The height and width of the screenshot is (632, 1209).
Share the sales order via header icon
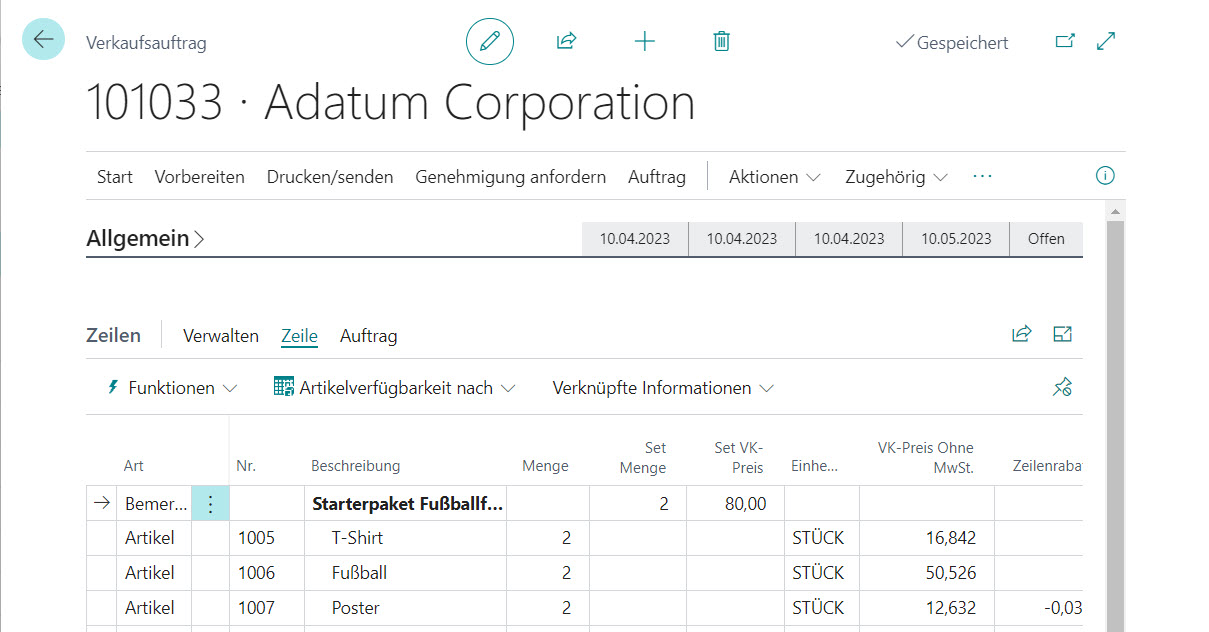point(567,41)
